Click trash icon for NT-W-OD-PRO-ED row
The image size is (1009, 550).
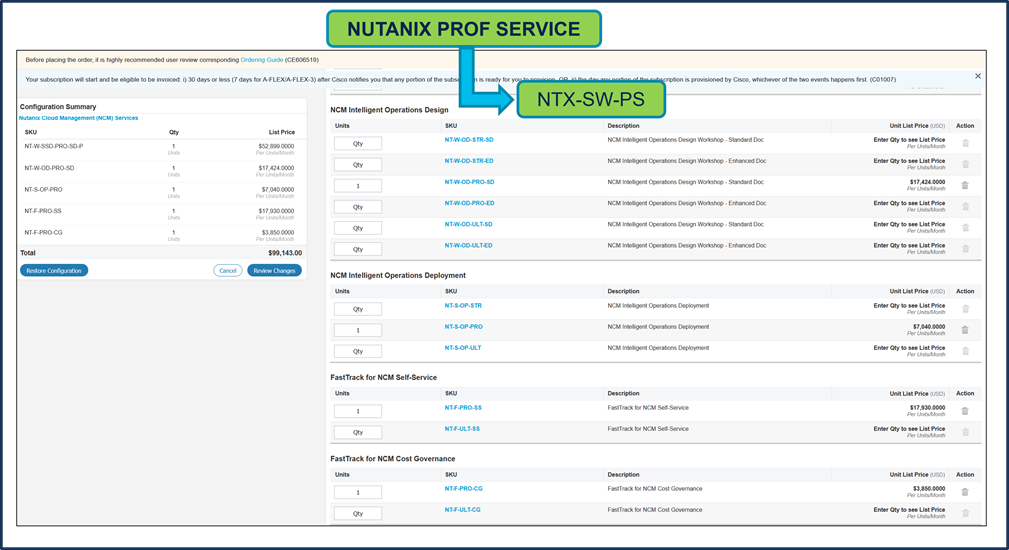pos(965,206)
